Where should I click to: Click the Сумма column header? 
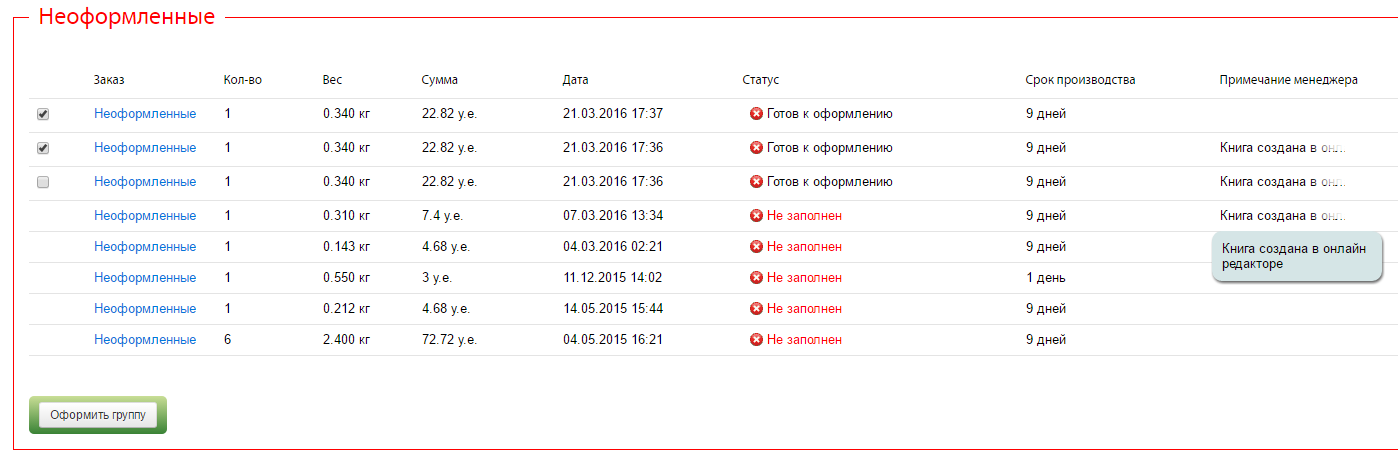click(x=440, y=80)
